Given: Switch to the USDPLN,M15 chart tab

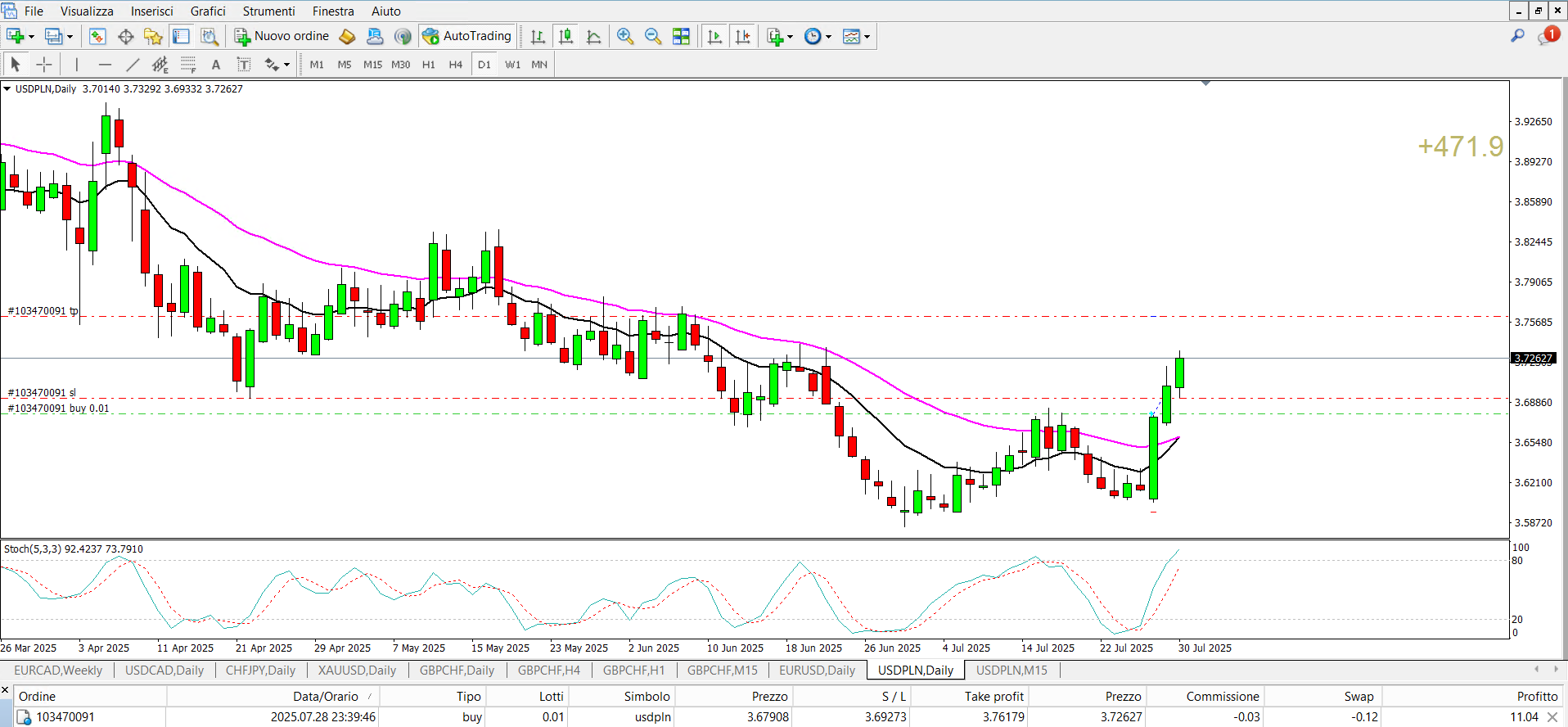Looking at the screenshot, I should click(1012, 670).
